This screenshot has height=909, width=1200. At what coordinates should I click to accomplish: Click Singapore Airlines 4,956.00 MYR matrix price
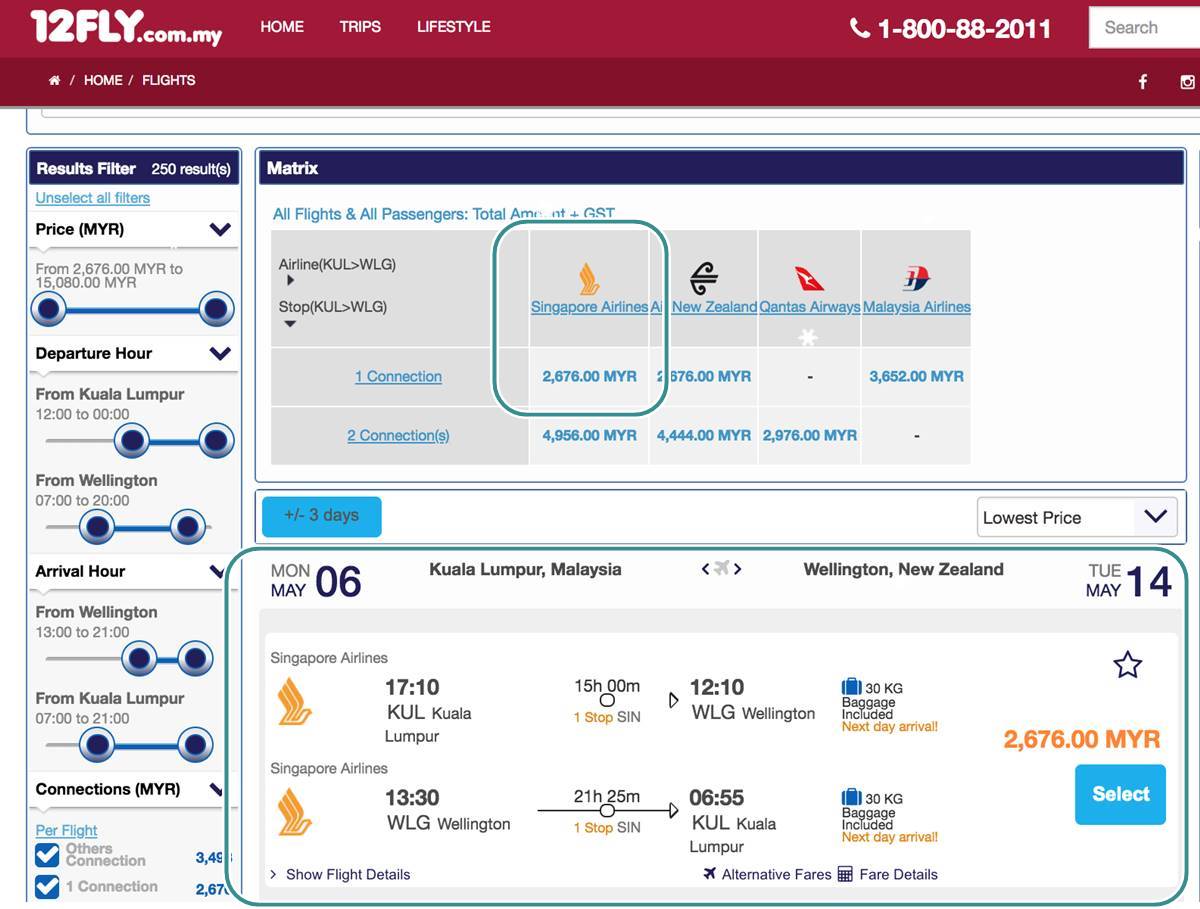(589, 435)
